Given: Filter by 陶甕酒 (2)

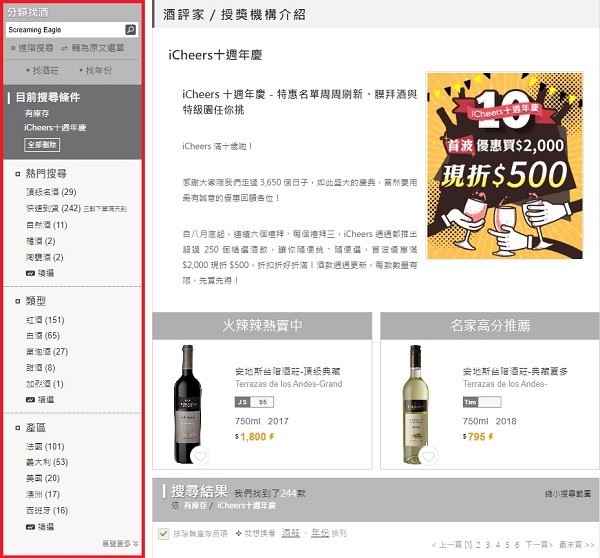Looking at the screenshot, I should pyautogui.click(x=44, y=257).
